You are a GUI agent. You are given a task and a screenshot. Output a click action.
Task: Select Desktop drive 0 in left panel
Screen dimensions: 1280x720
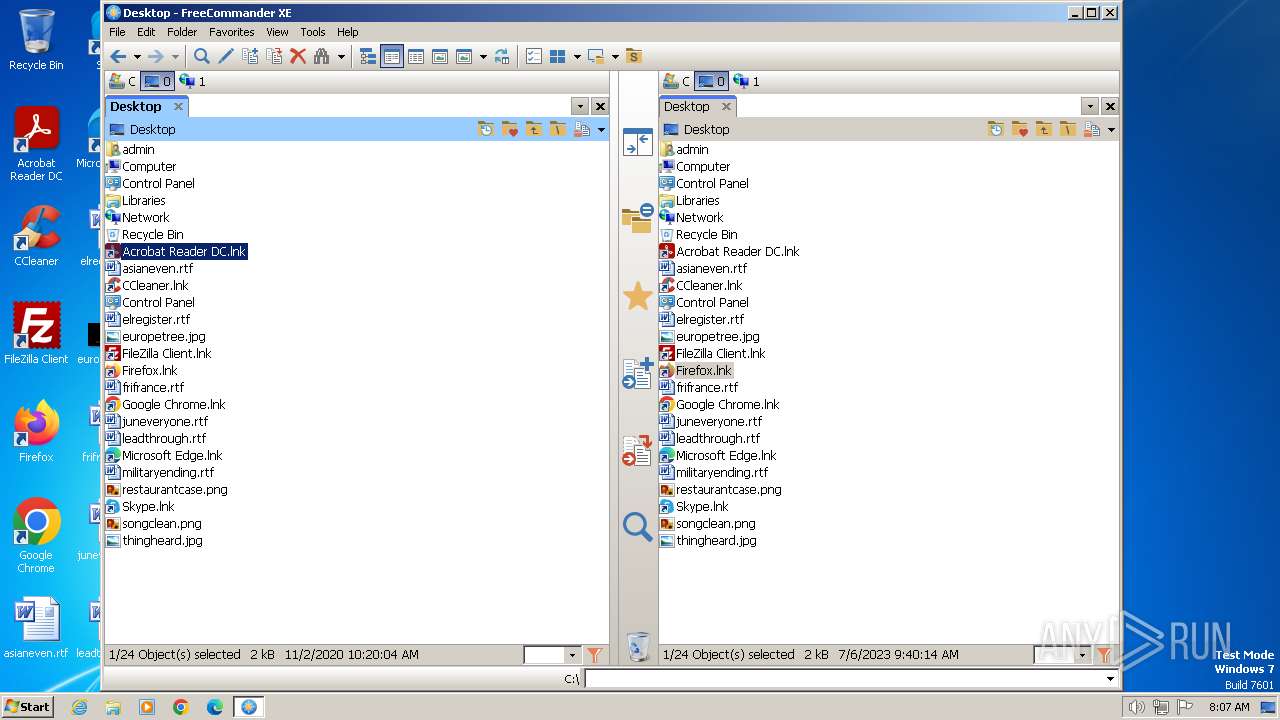(x=157, y=81)
